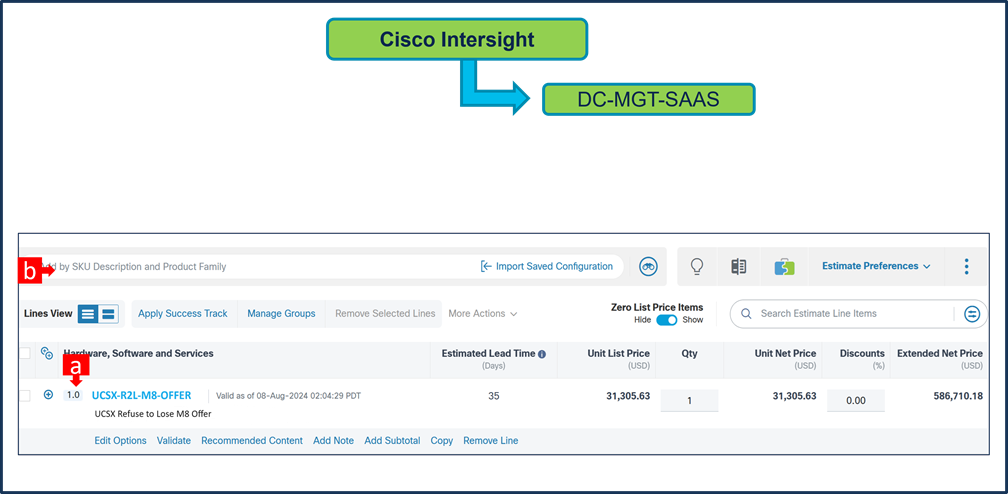1008x494 pixels.
Task: Open the Estimate Preferences dropdown
Action: pyautogui.click(x=876, y=266)
